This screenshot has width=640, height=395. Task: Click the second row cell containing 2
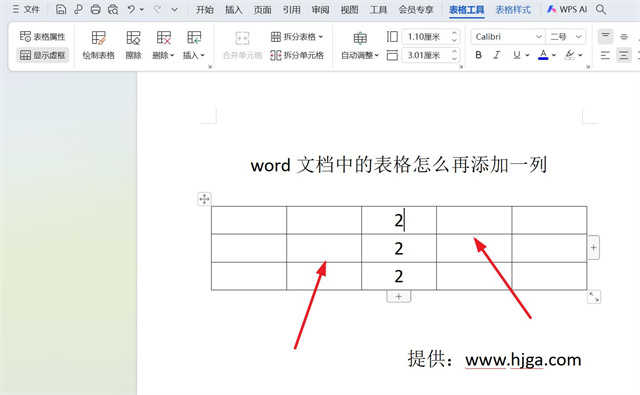point(399,248)
